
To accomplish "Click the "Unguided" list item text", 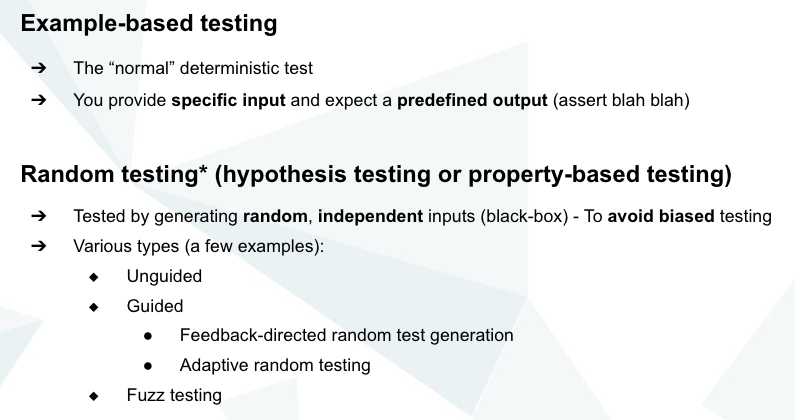I will coord(165,276).
